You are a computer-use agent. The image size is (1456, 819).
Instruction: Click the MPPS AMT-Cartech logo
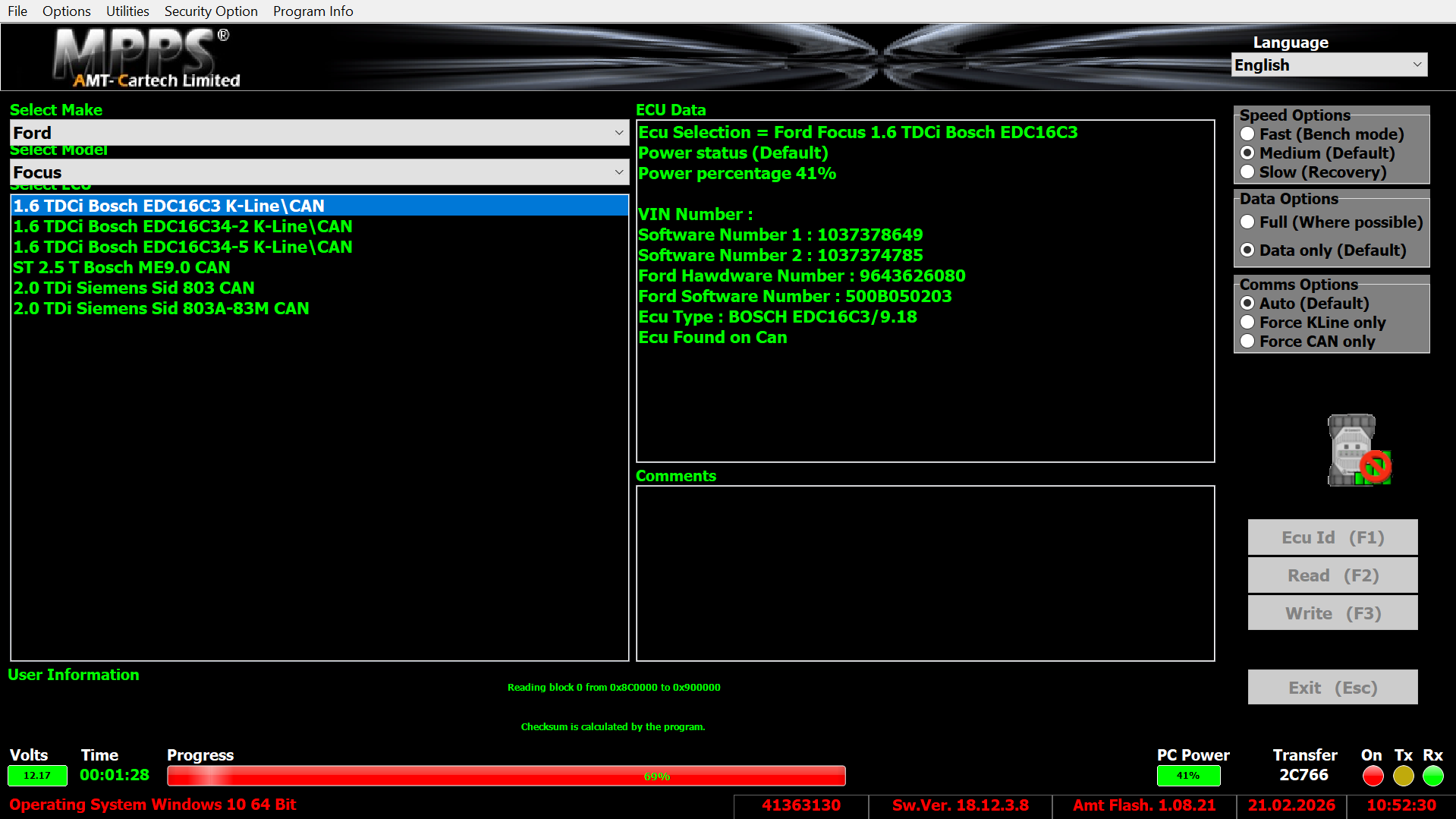coord(146,58)
